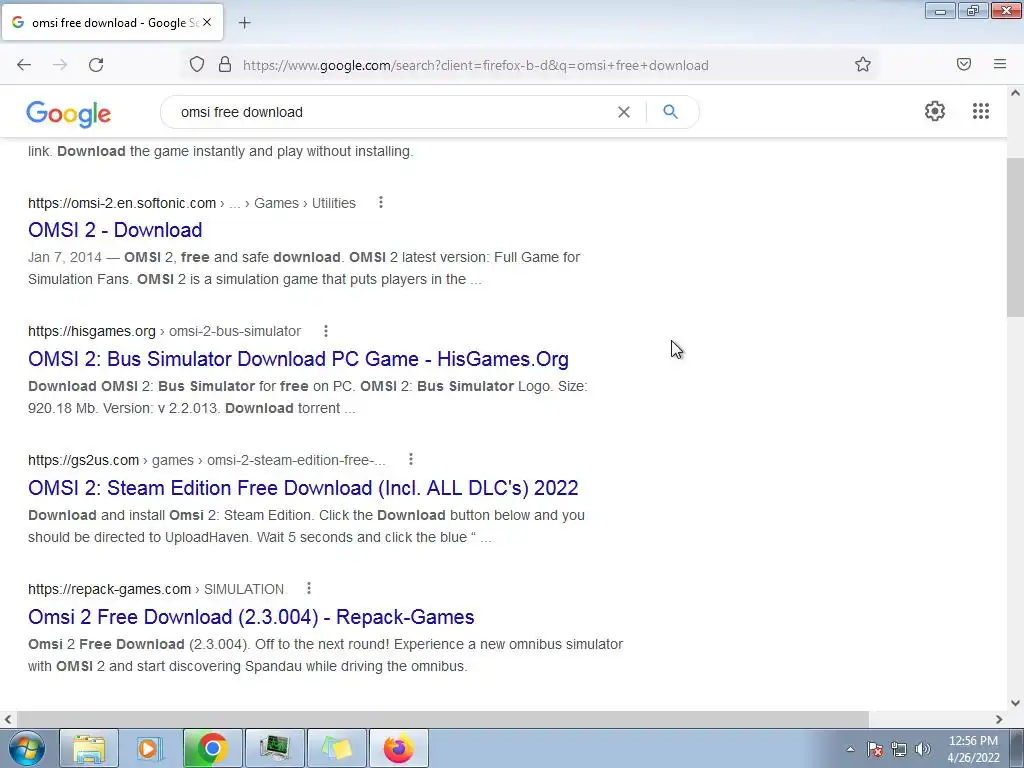Open options for softonic result
1024x768 pixels.
tap(381, 202)
